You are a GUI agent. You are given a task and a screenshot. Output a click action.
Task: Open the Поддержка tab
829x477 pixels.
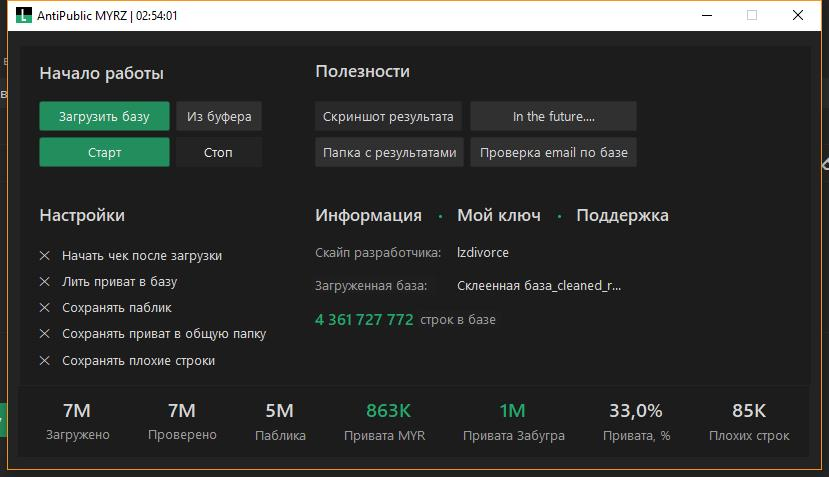coord(622,215)
